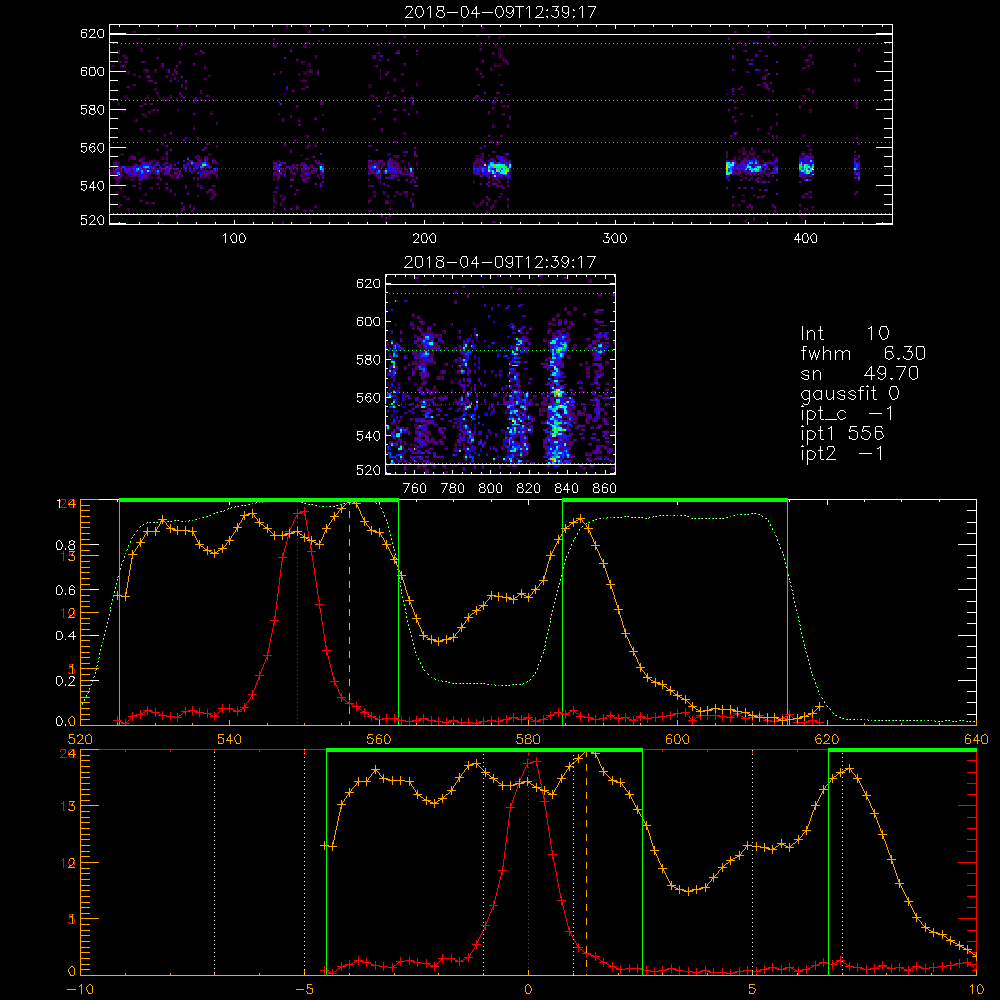Click x-axis label 560 on profile plot
Viewport: 1000px width, 1000px height.
pyautogui.click(x=379, y=739)
